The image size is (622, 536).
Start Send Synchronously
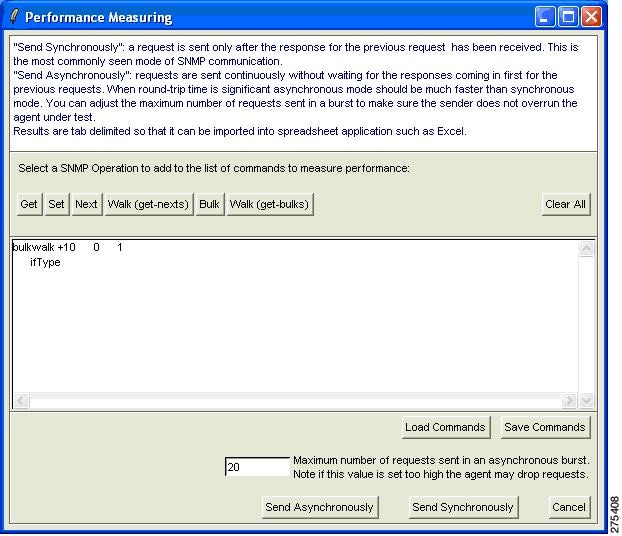pyautogui.click(x=463, y=507)
